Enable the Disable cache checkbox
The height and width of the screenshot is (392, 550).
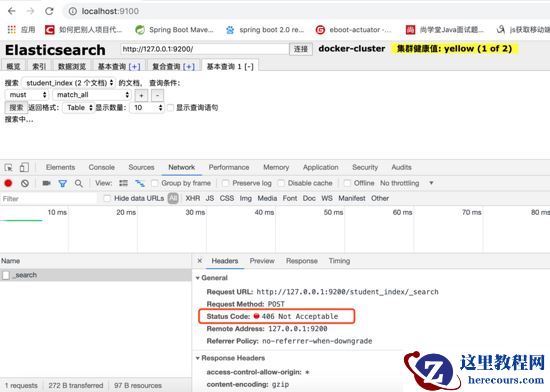coord(281,183)
